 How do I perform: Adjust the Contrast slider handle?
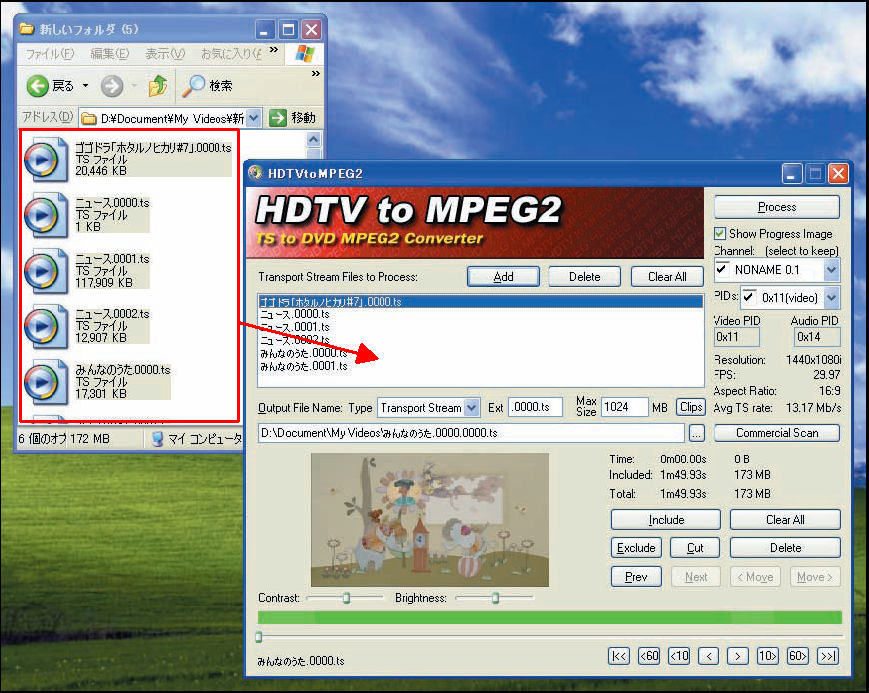346,598
